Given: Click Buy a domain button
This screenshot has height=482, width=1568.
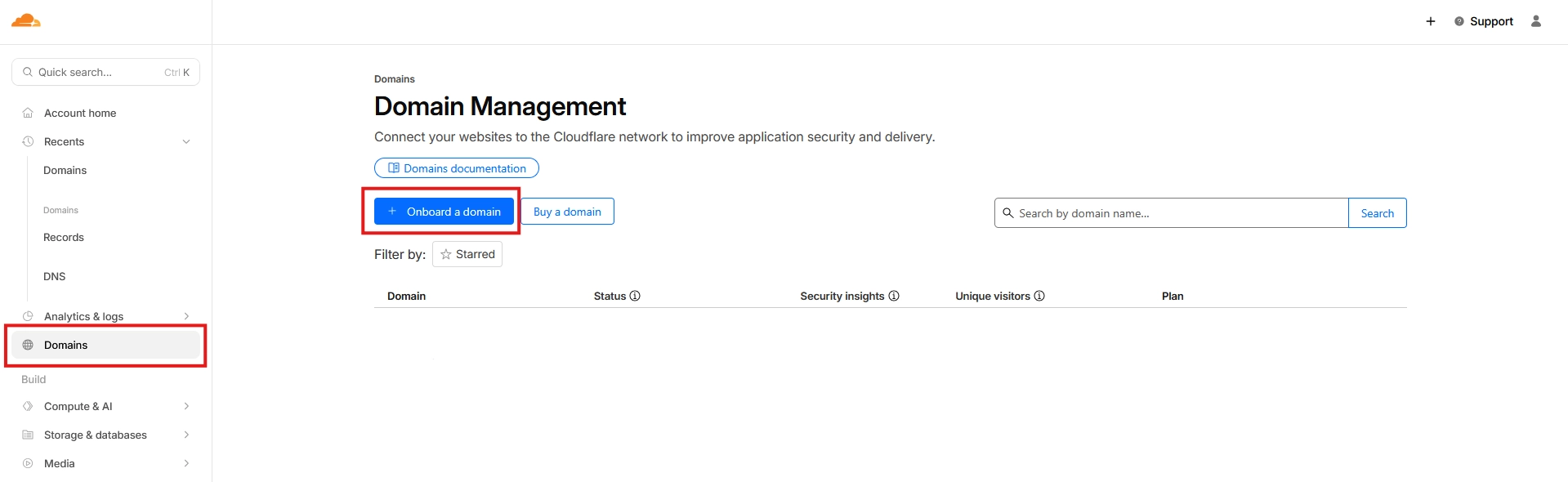Looking at the screenshot, I should point(567,212).
